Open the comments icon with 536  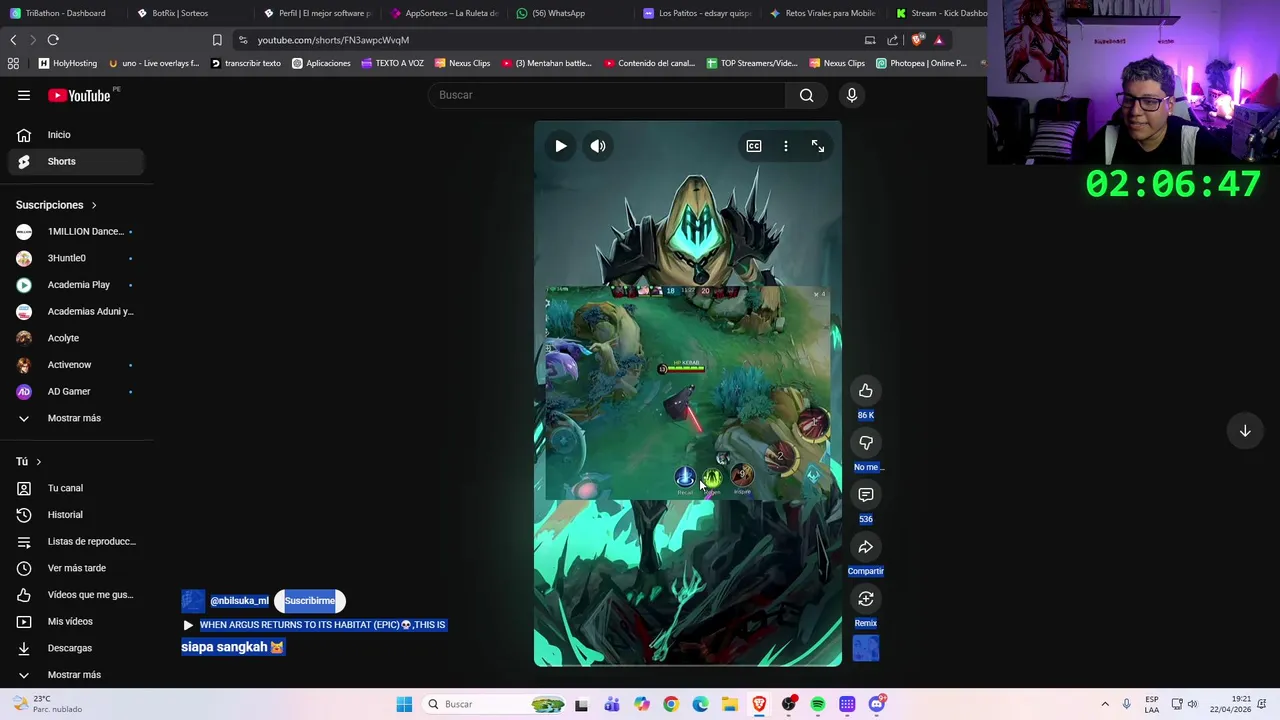click(x=866, y=495)
